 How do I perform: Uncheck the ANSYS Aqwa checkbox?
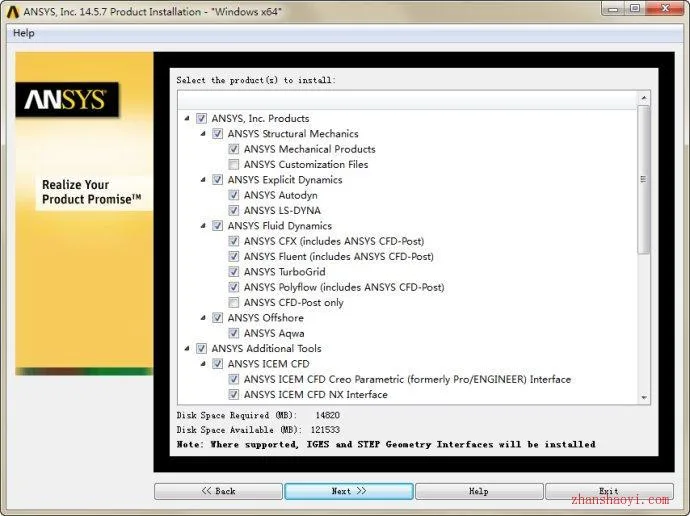tap(234, 333)
